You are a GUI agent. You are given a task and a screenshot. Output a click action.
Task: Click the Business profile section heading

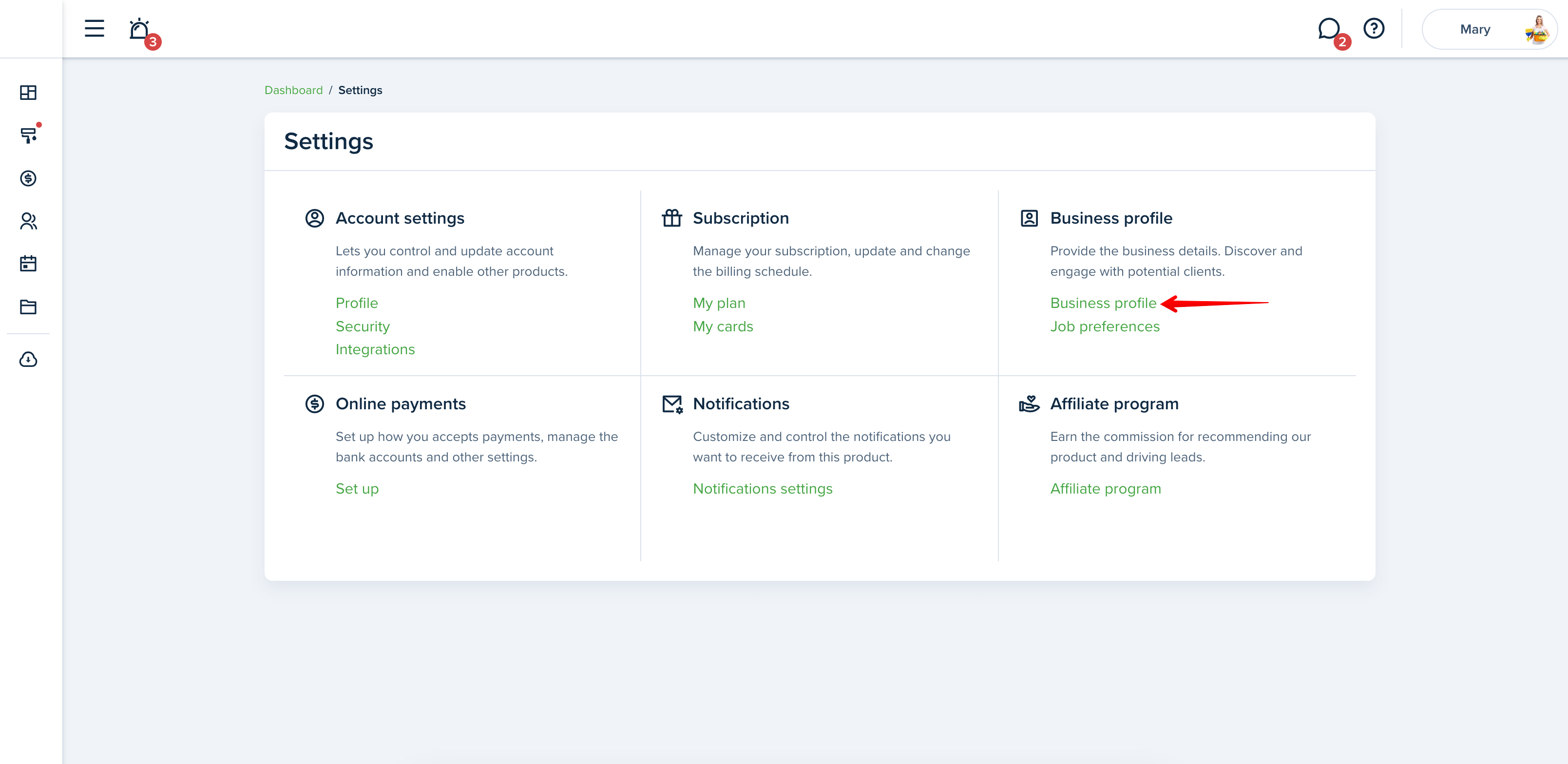pos(1111,218)
